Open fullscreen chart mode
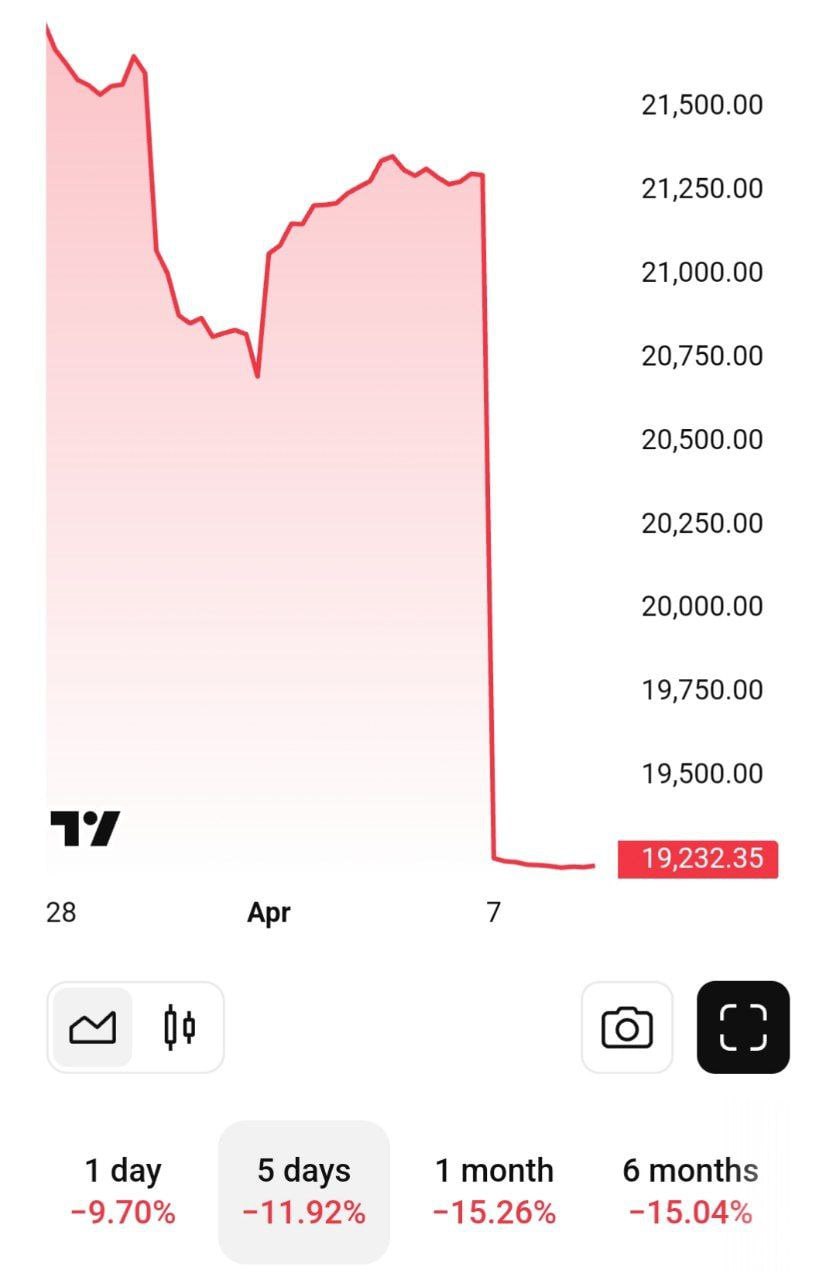Viewport: 836px width, 1280px height. tap(743, 1027)
